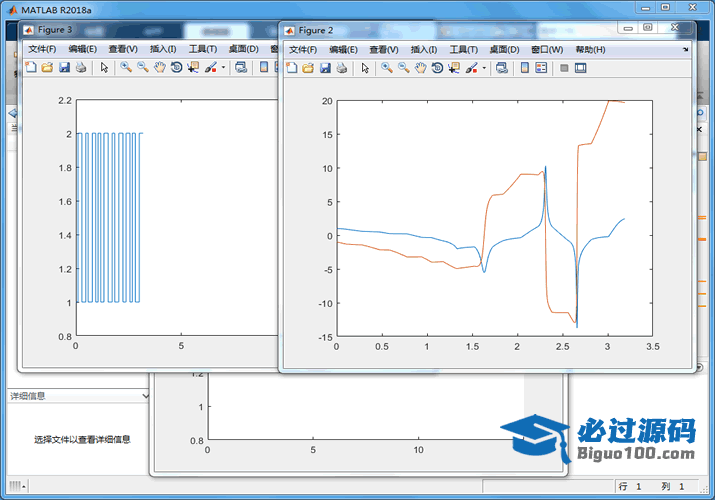The image size is (715, 500).
Task: Save Figure 2 using the floppy disk icon
Action: pos(325,68)
